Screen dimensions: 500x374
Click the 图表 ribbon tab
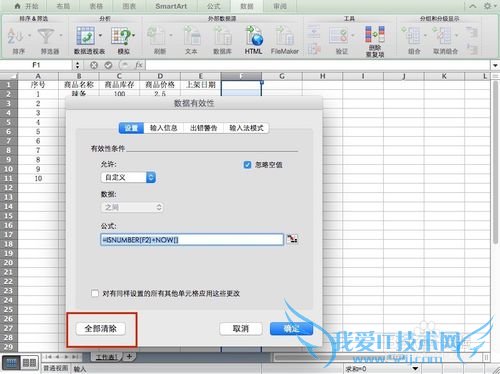(129, 6)
